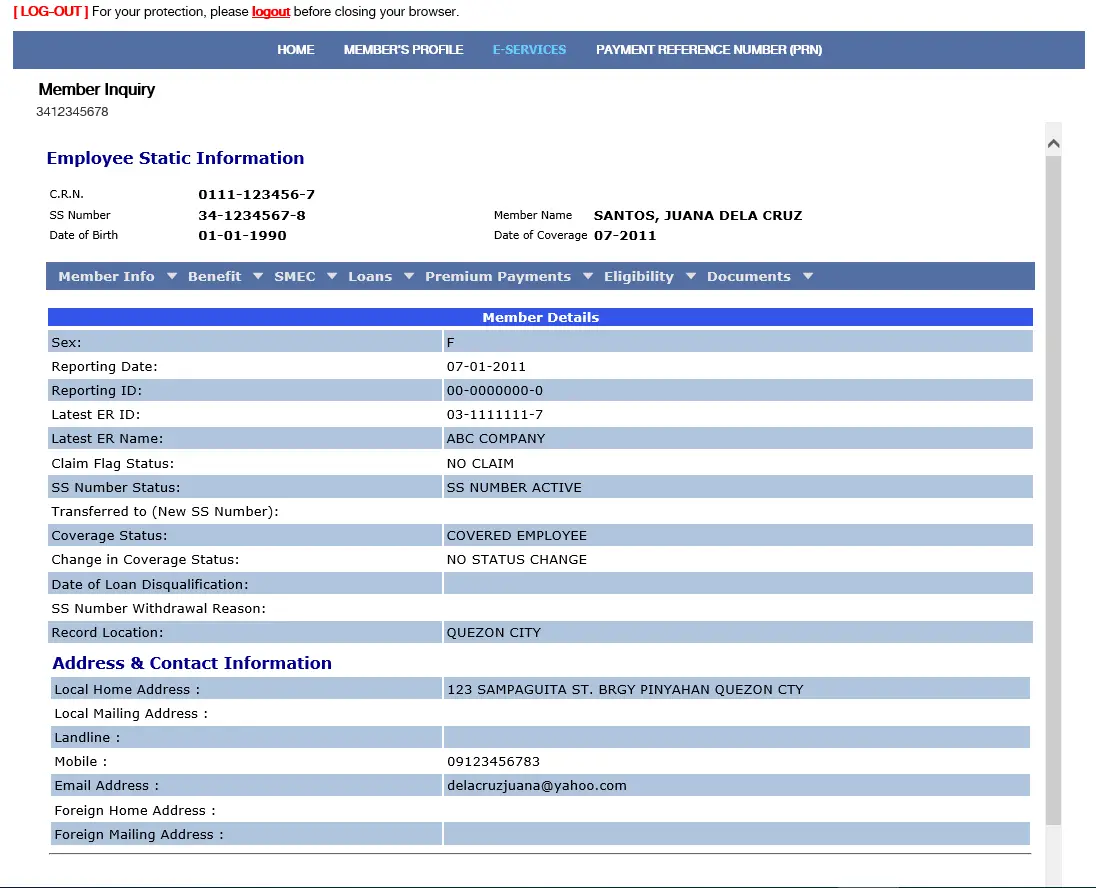Screen dimensions: 1096x888
Task: Expand the Member Info dropdown
Action: [x=106, y=276]
